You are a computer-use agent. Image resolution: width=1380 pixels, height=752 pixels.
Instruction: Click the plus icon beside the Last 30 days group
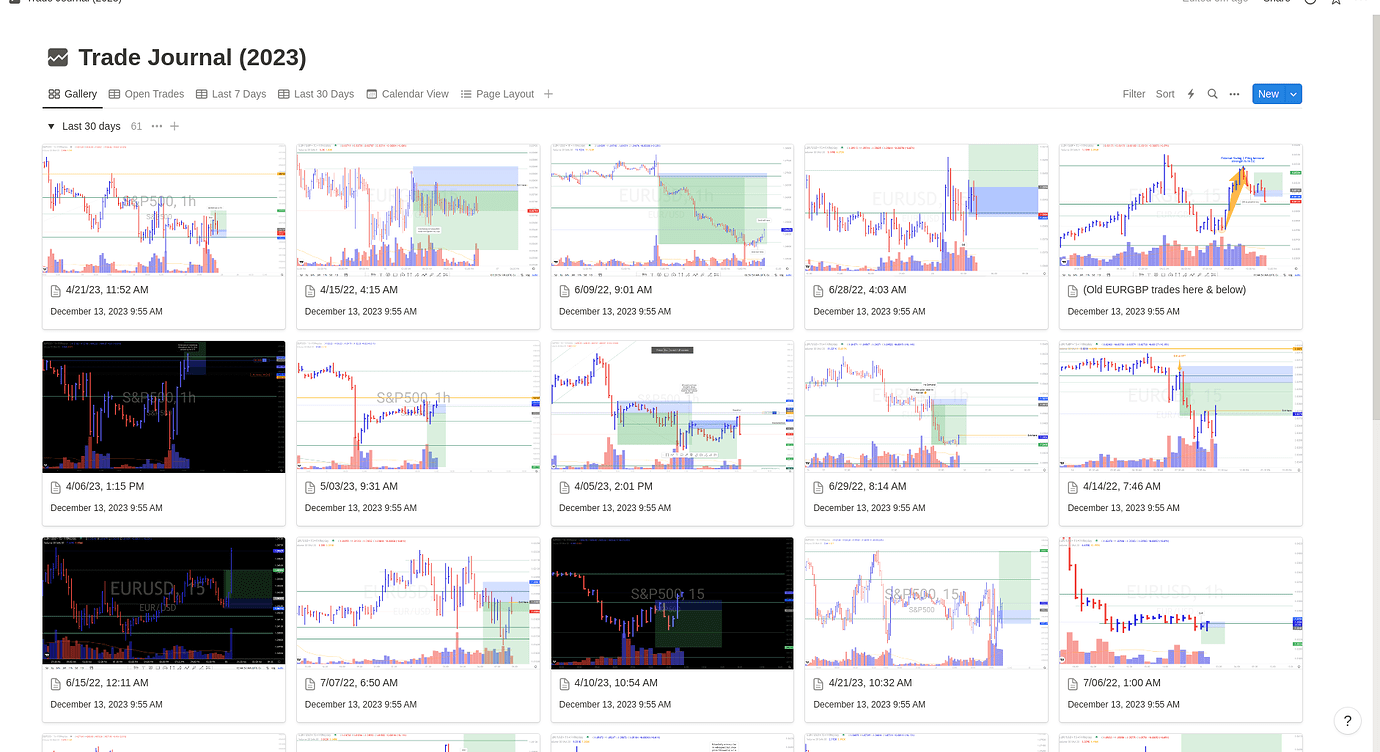click(x=175, y=126)
